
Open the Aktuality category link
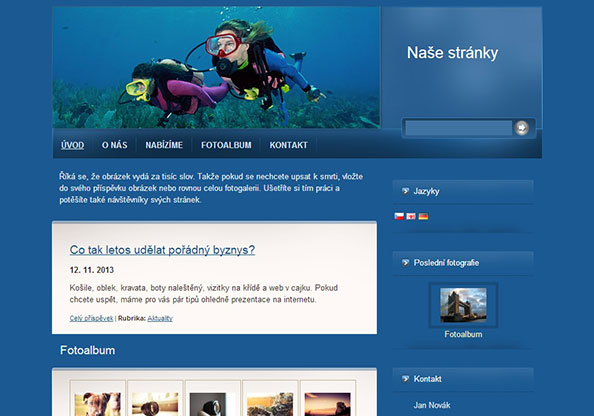click(x=160, y=318)
